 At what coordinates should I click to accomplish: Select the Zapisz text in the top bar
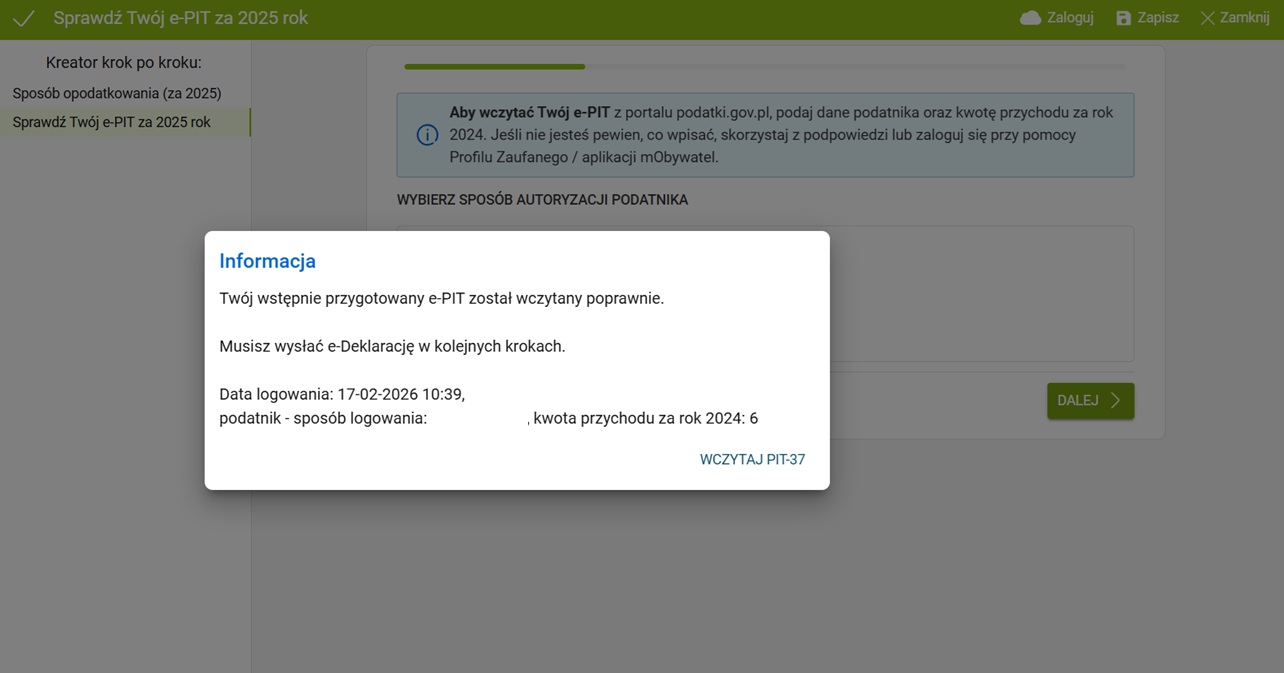[1158, 18]
